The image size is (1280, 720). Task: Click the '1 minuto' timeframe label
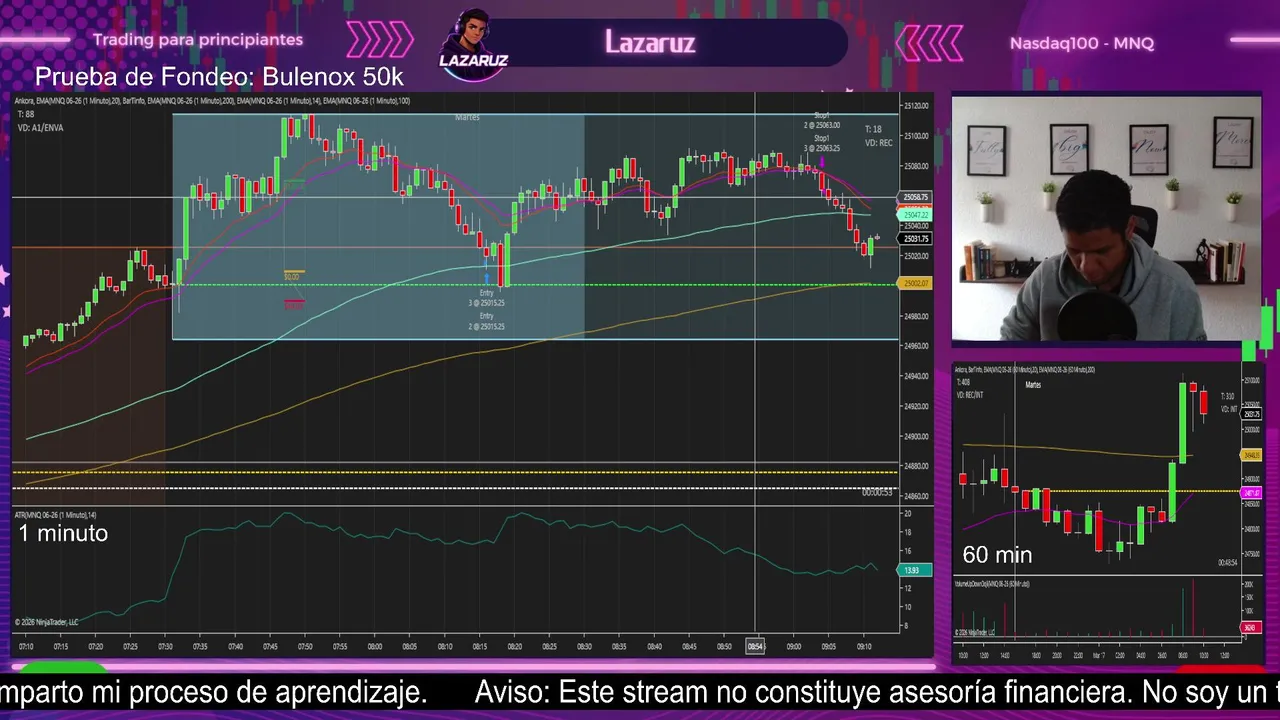(63, 533)
